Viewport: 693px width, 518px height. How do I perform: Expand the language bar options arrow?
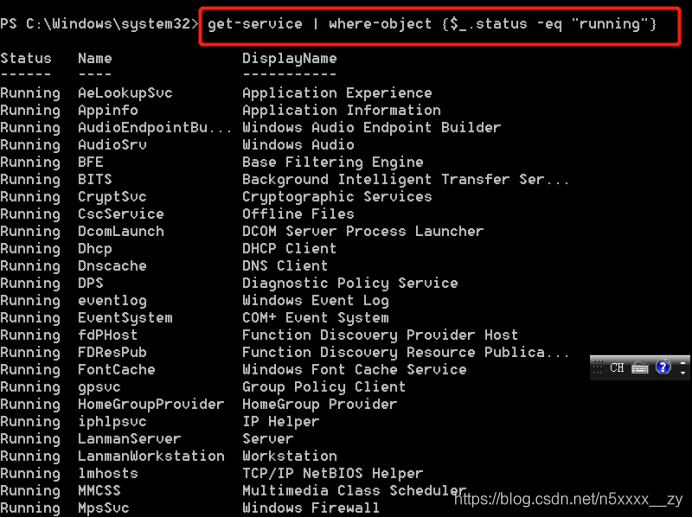[x=683, y=373]
